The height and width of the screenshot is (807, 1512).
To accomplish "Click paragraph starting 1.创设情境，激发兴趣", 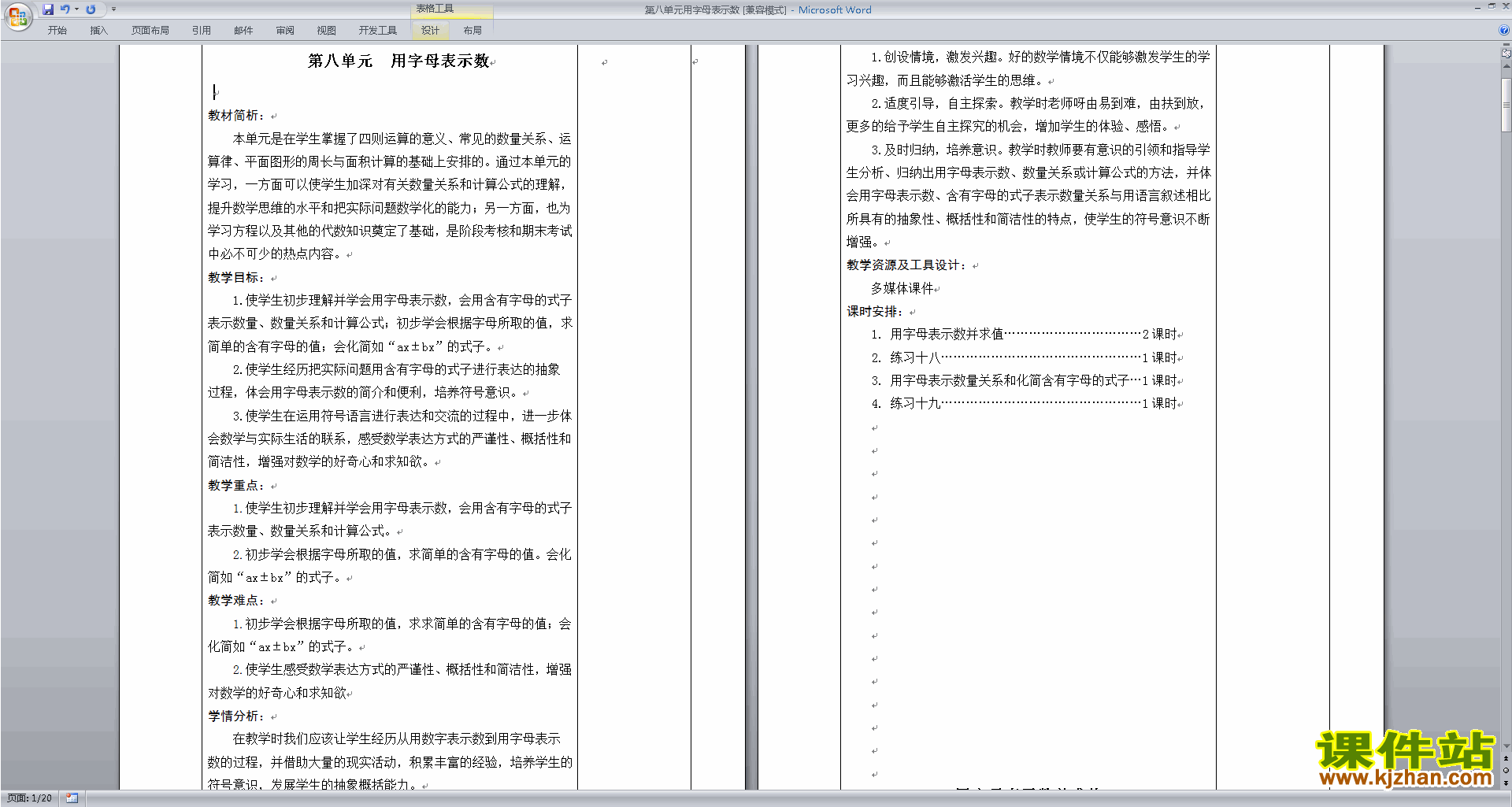I will [1028, 68].
